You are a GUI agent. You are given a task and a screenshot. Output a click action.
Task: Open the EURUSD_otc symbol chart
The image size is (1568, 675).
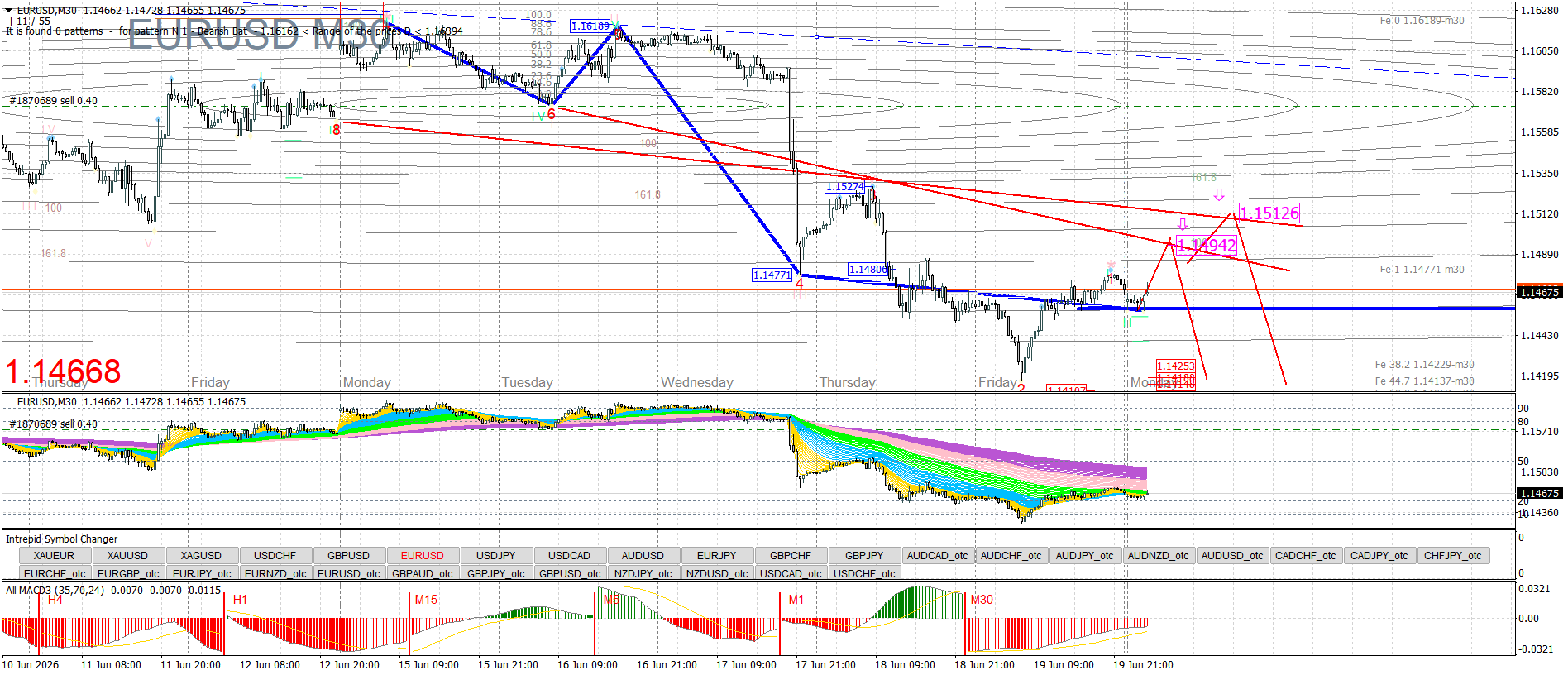click(349, 573)
